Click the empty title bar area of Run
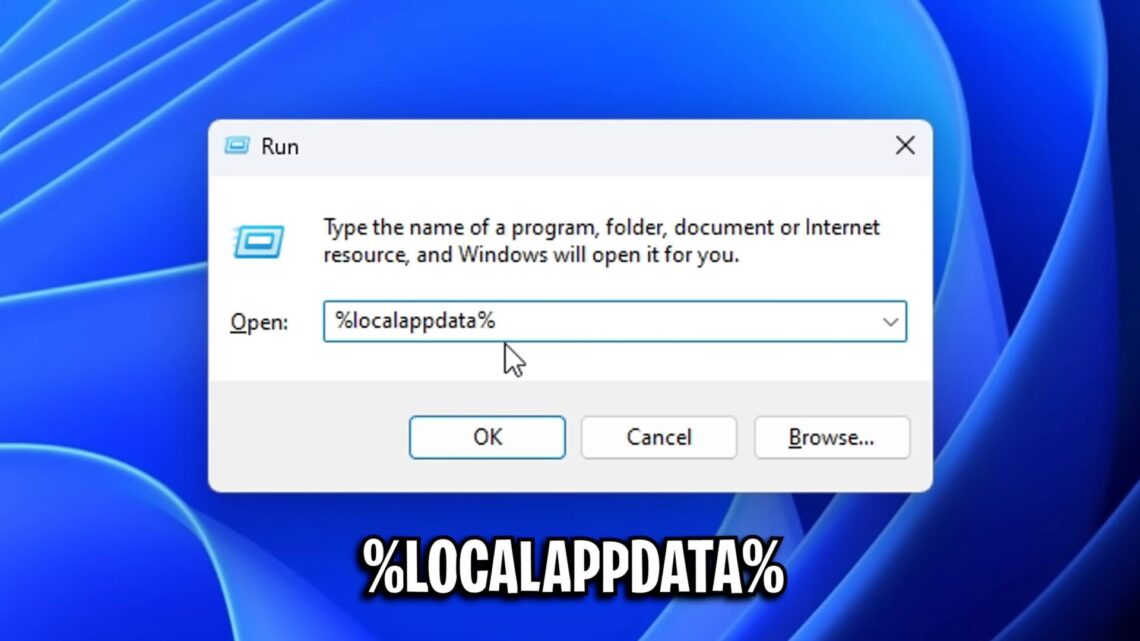1140x641 pixels. (x=582, y=147)
